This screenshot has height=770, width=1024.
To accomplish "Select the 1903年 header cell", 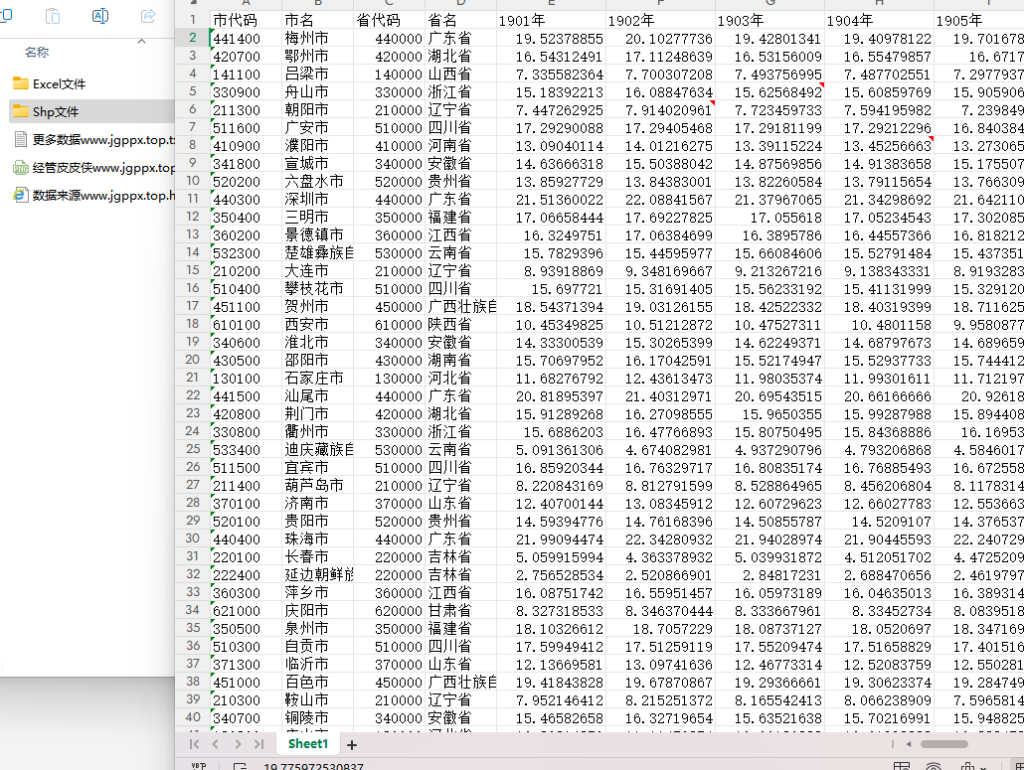I will pyautogui.click(x=769, y=20).
